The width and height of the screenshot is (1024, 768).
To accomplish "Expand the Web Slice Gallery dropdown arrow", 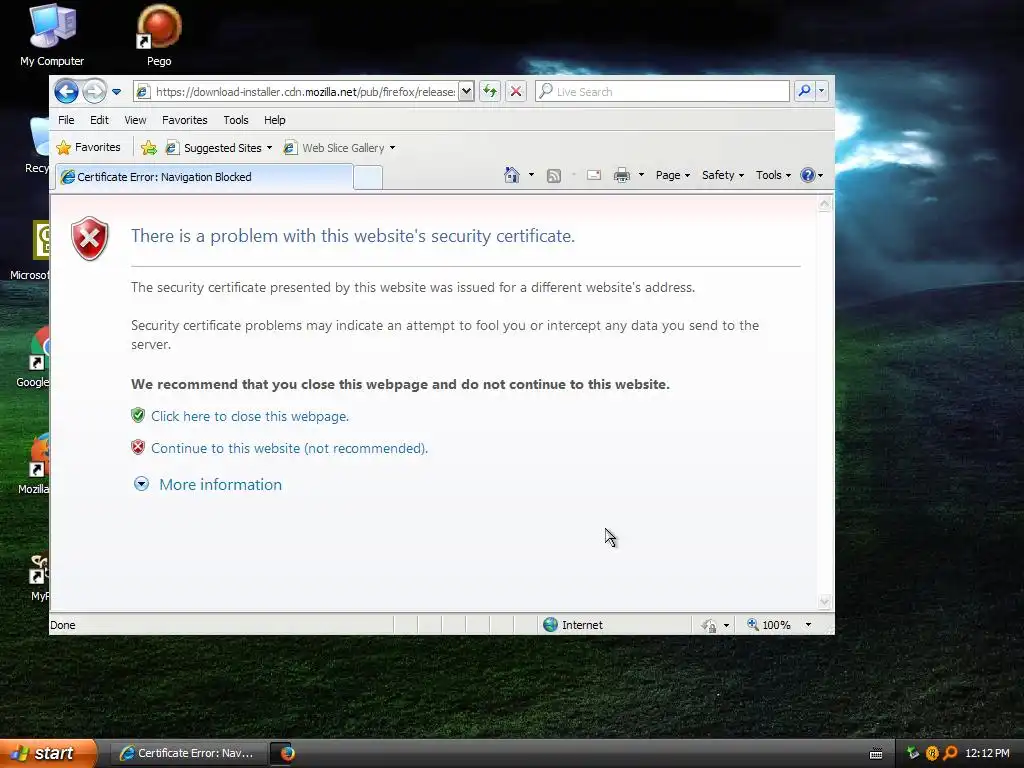I will (x=392, y=148).
